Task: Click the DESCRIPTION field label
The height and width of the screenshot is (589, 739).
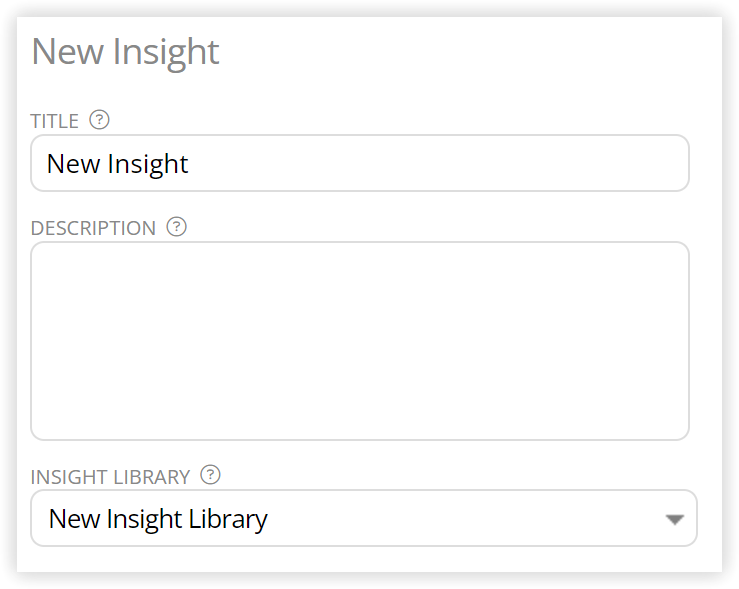Action: pos(93,228)
